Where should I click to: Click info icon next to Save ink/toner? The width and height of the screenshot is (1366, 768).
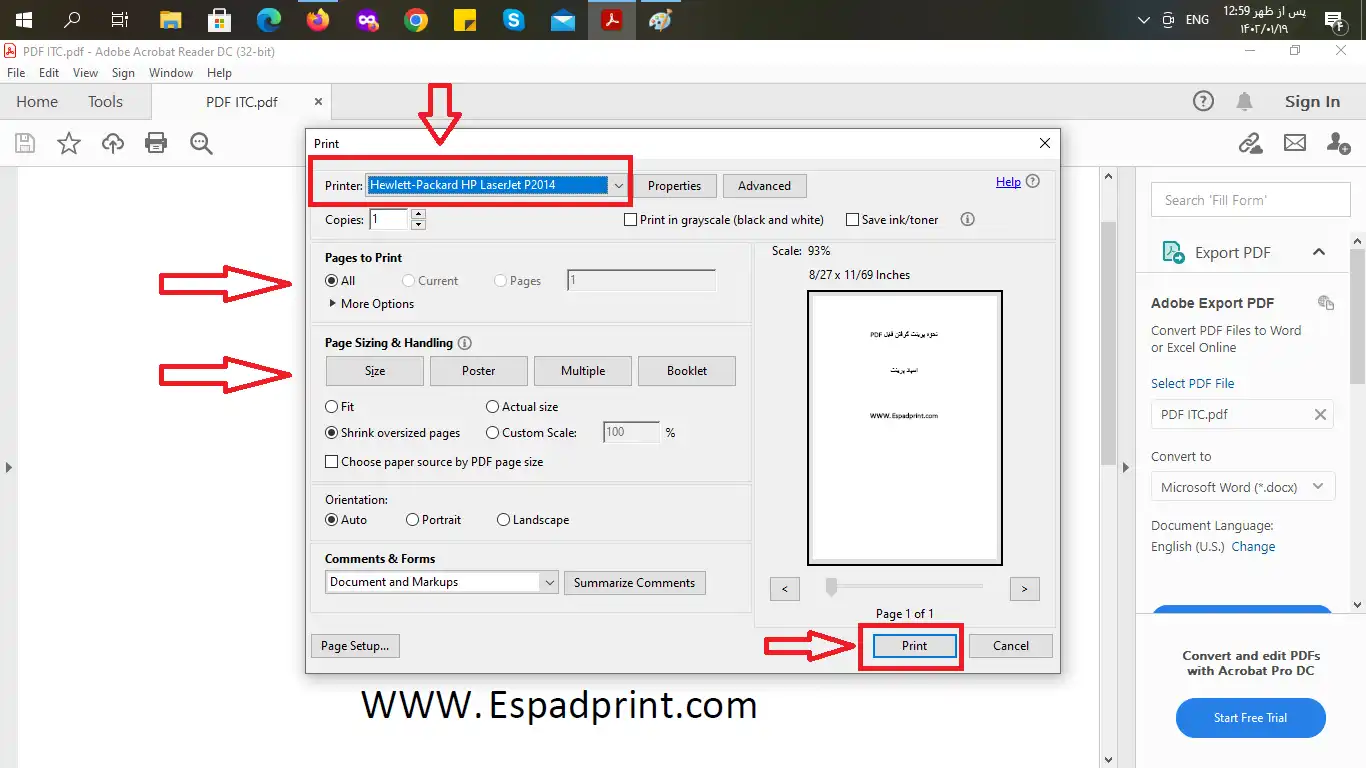[x=967, y=219]
